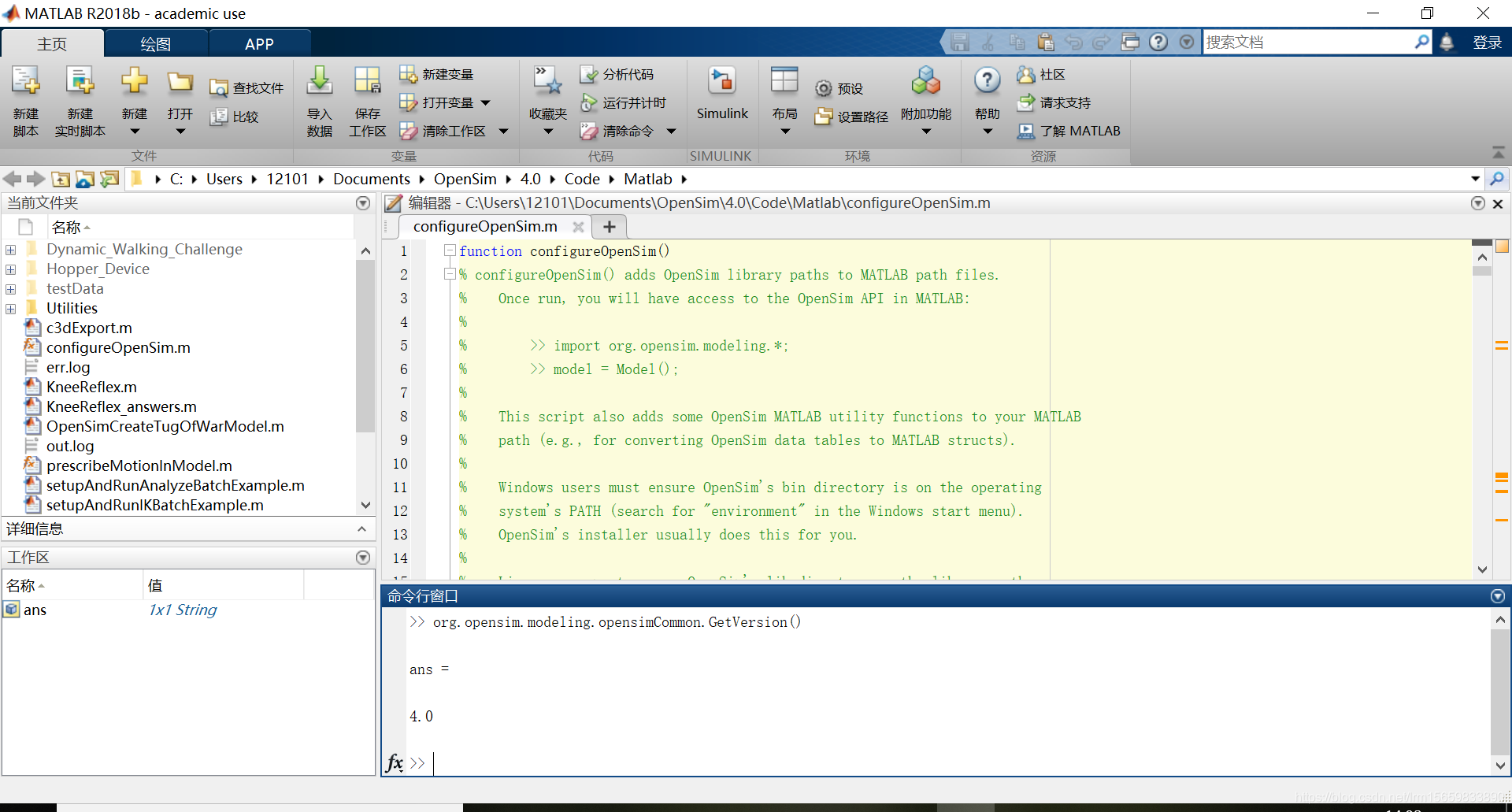Select the configureOpenSim.m editor tab
The width and height of the screenshot is (1512, 812).
pyautogui.click(x=485, y=227)
